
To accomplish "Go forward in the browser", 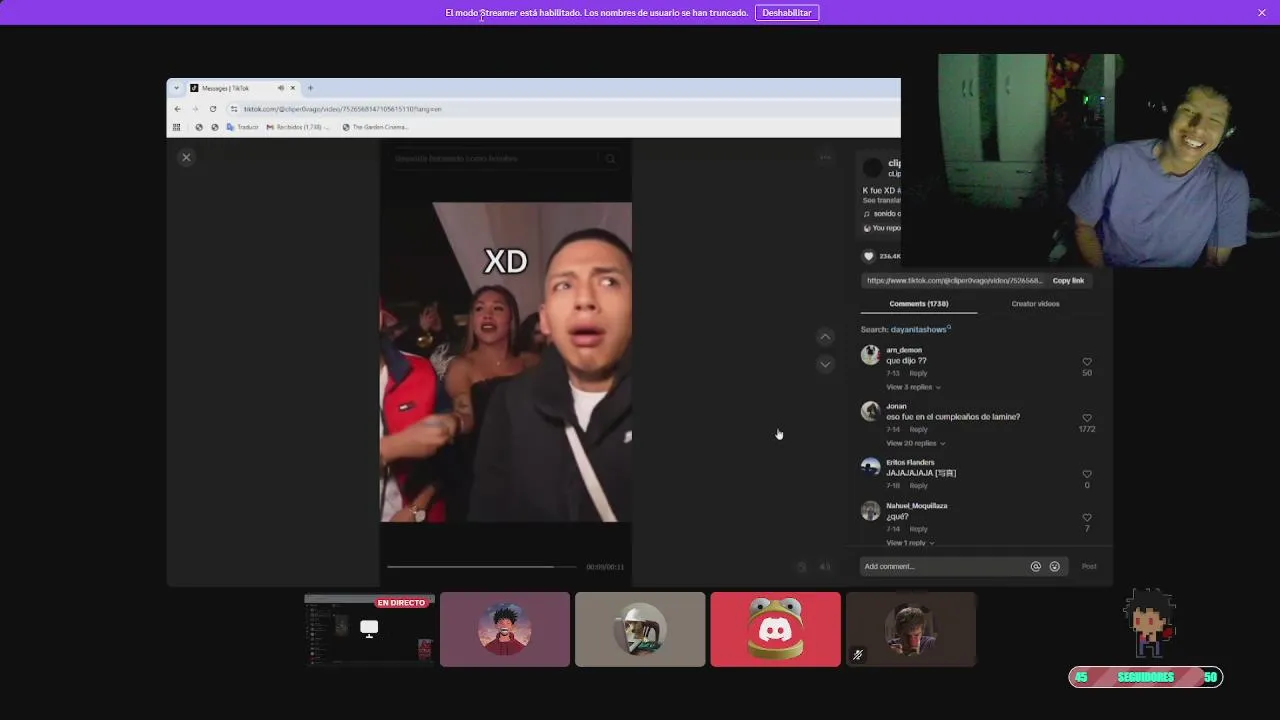I will pos(195,109).
